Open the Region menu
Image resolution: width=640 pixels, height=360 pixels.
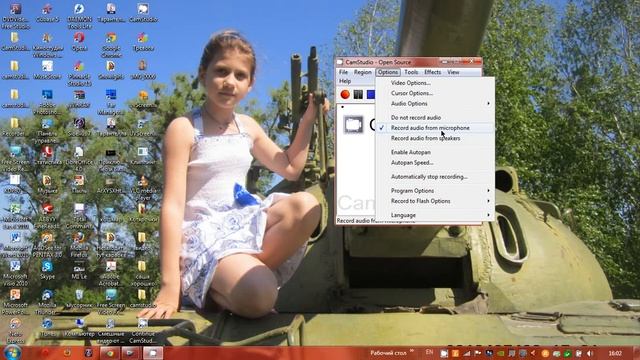click(362, 72)
